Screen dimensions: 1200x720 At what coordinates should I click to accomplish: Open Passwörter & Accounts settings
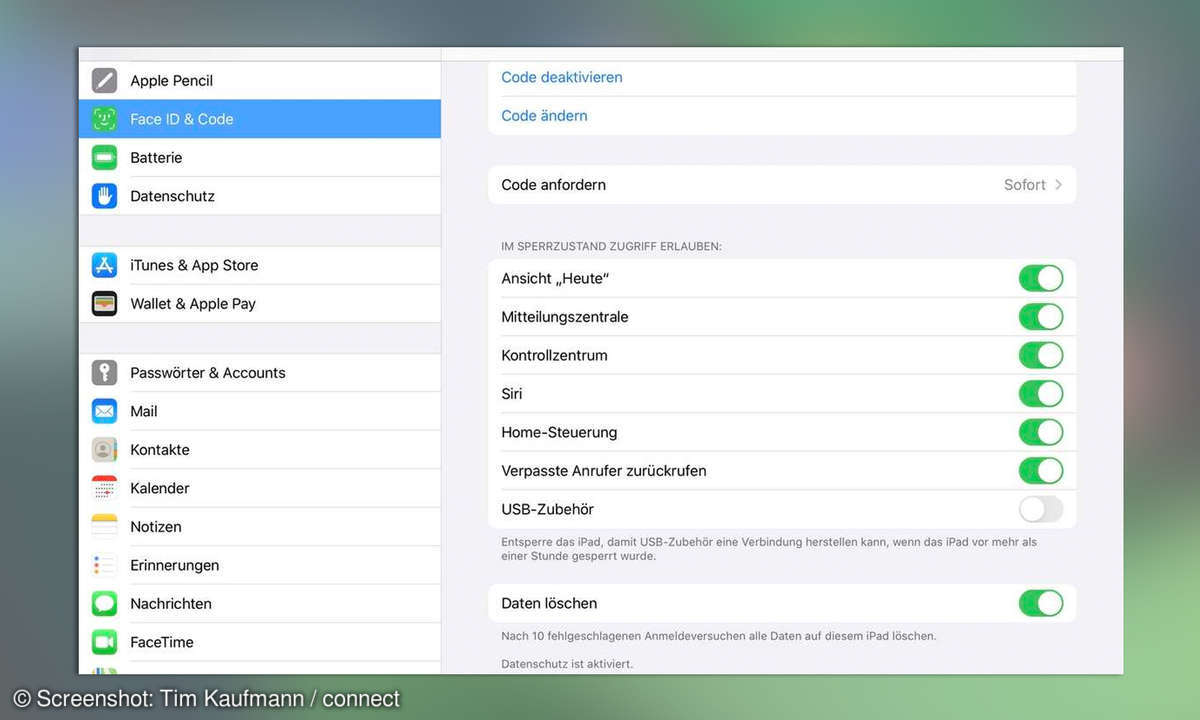[x=260, y=372]
